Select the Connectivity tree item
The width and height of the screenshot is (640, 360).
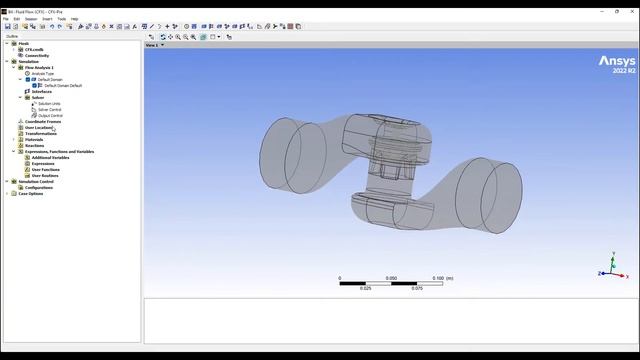pyautogui.click(x=37, y=56)
